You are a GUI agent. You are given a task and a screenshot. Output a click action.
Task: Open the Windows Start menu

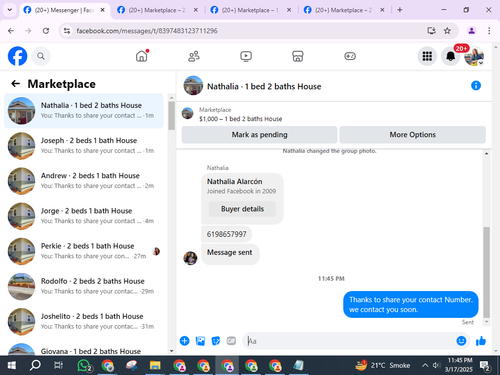[x=12, y=366]
